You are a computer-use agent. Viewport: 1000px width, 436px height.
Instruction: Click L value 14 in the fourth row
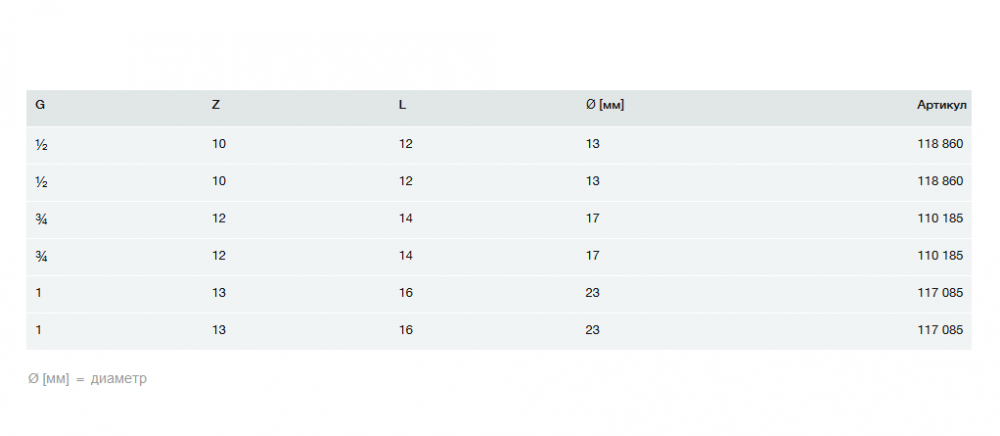[x=406, y=255]
